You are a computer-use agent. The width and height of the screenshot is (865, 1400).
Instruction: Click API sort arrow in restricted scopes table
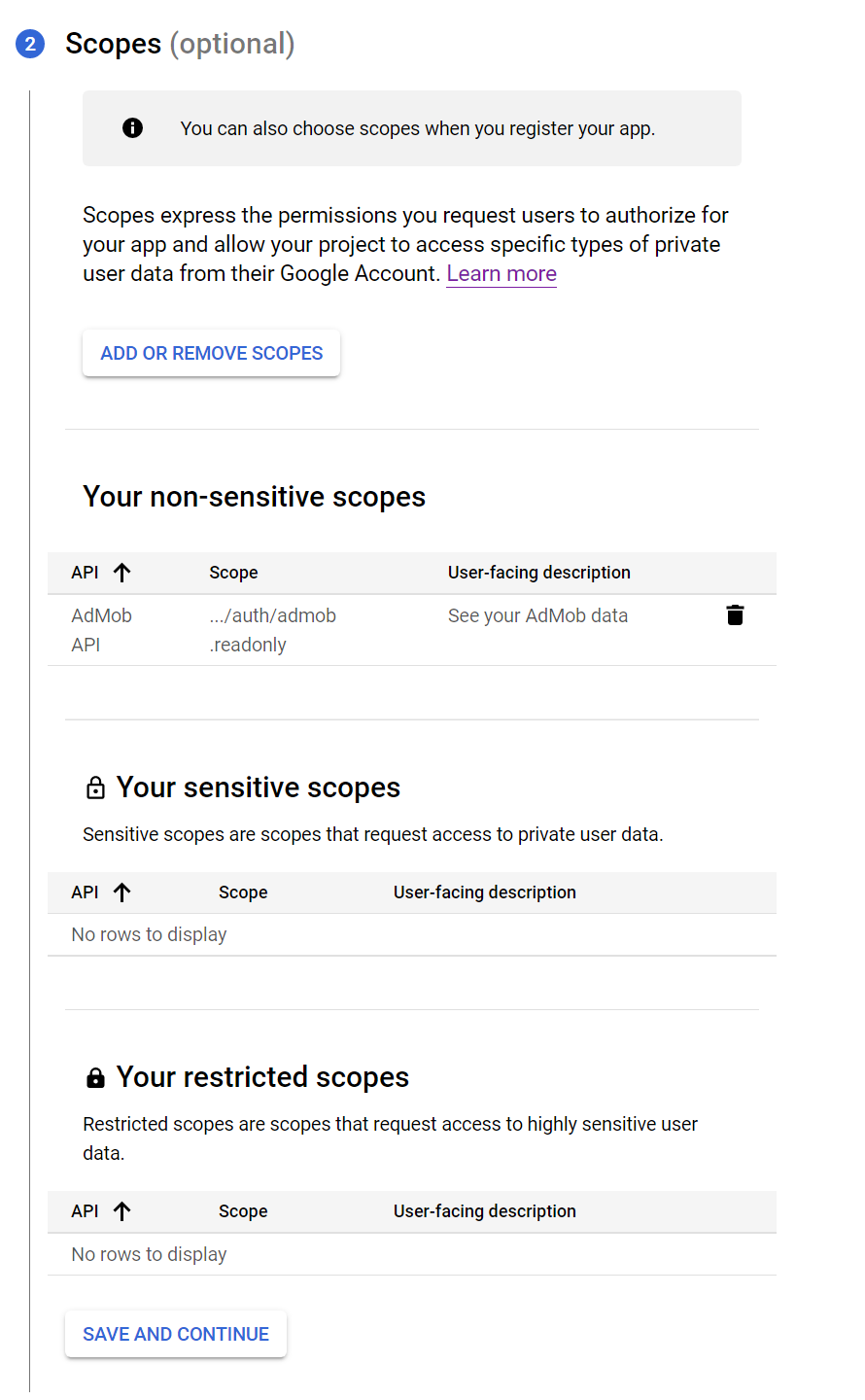coord(122,1210)
